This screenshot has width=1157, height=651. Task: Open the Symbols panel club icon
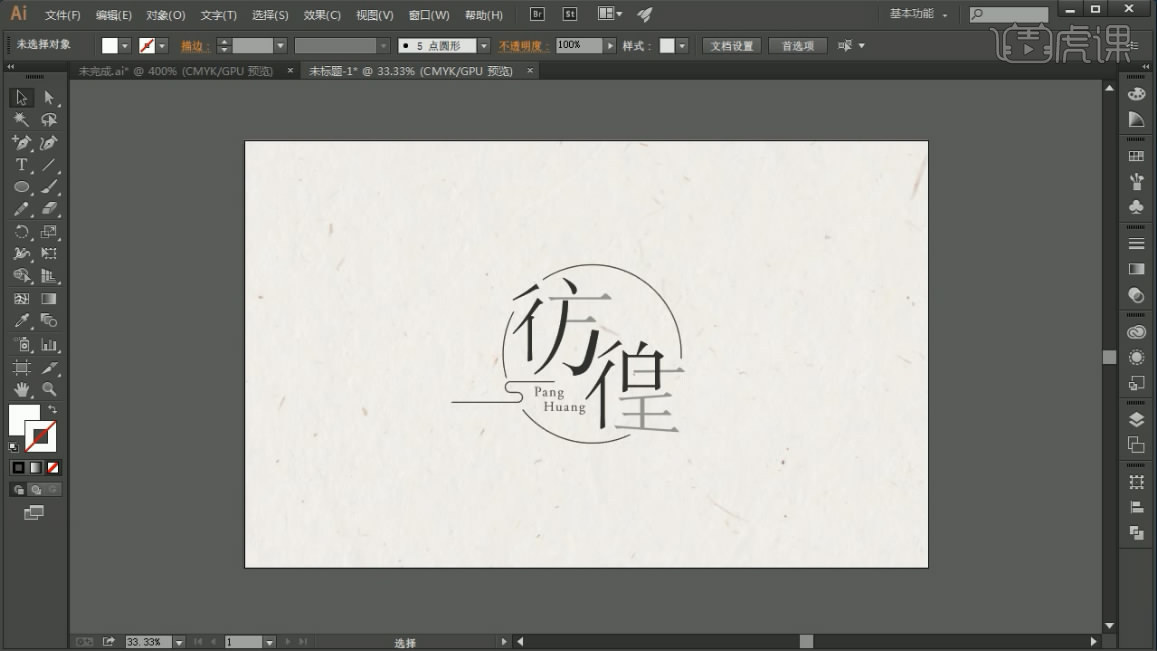[x=1136, y=207]
